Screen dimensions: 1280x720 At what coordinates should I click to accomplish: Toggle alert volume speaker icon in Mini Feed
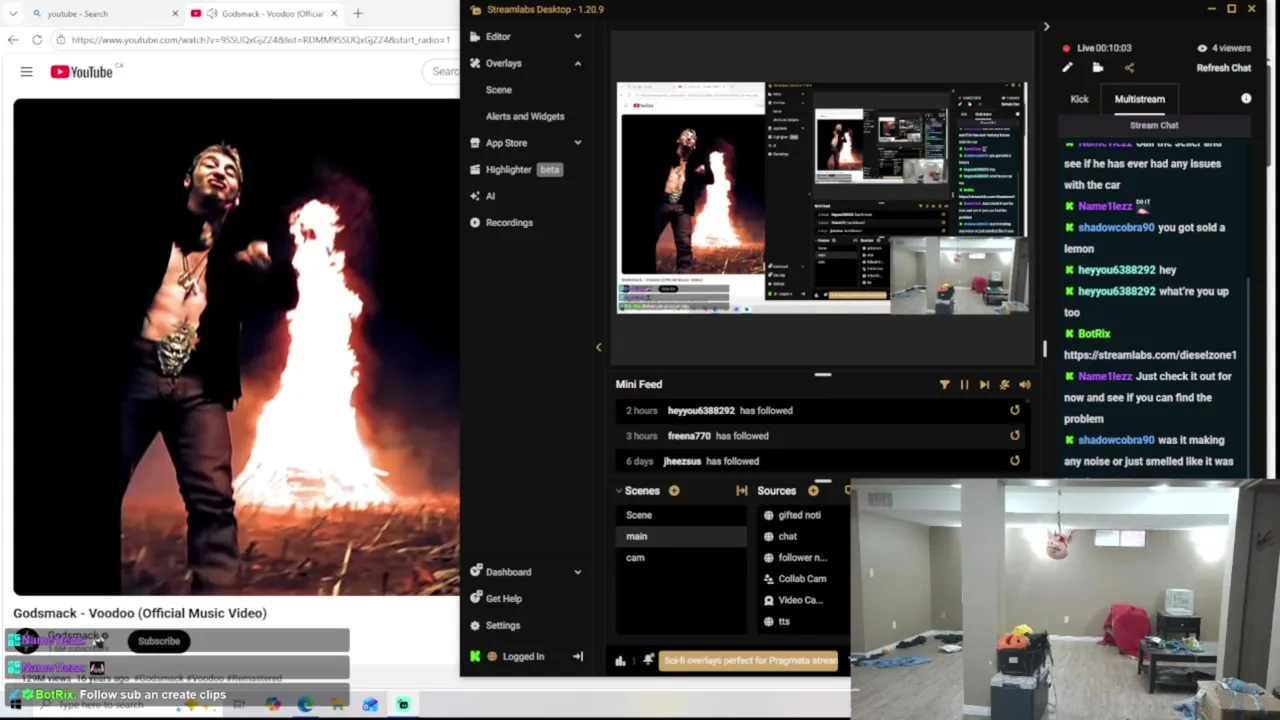[1024, 384]
